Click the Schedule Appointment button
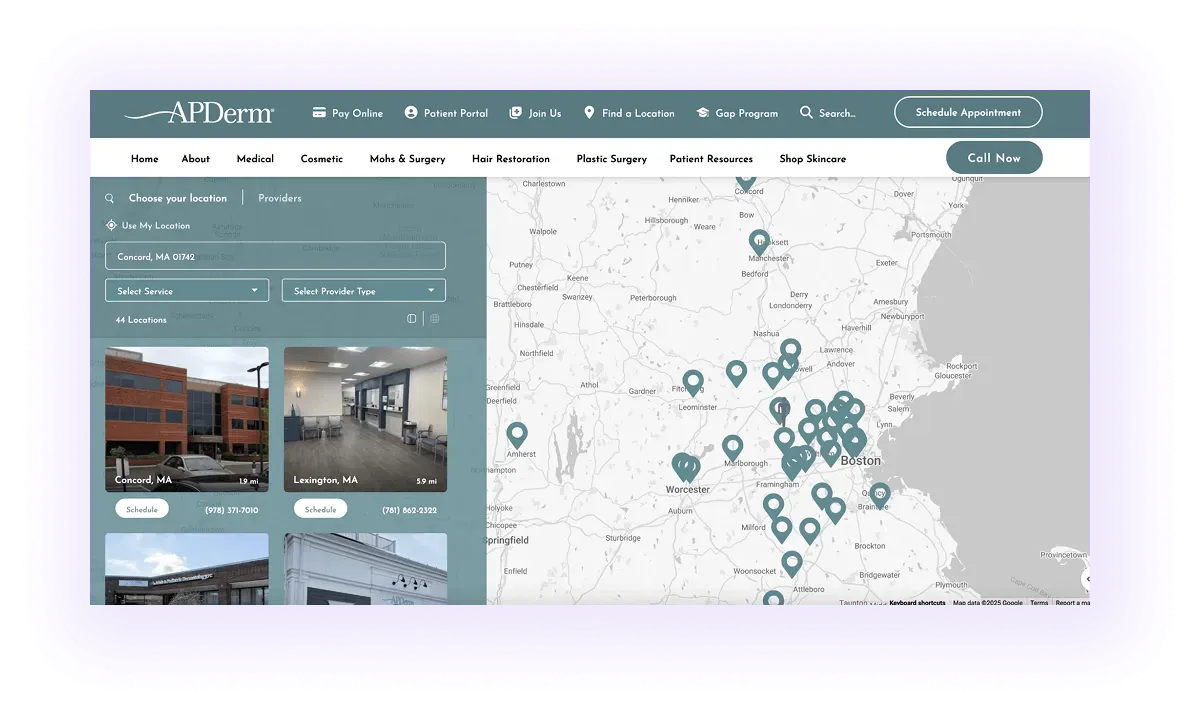Image resolution: width=1200 pixels, height=715 pixels. tap(968, 112)
